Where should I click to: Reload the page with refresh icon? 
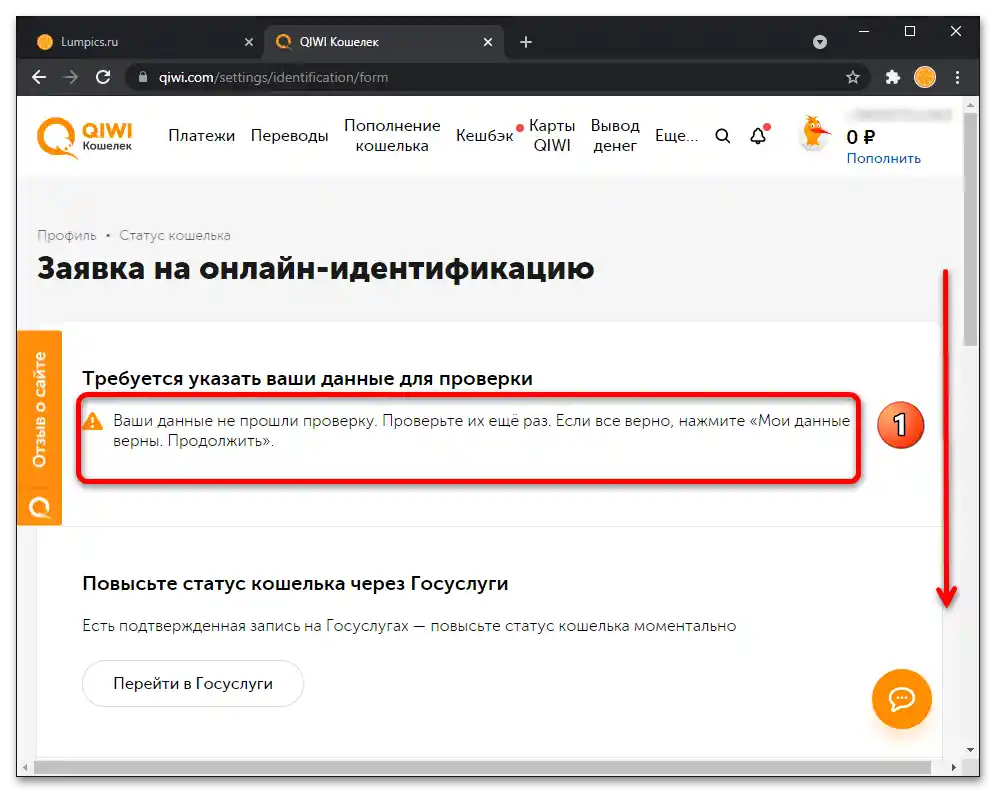103,78
